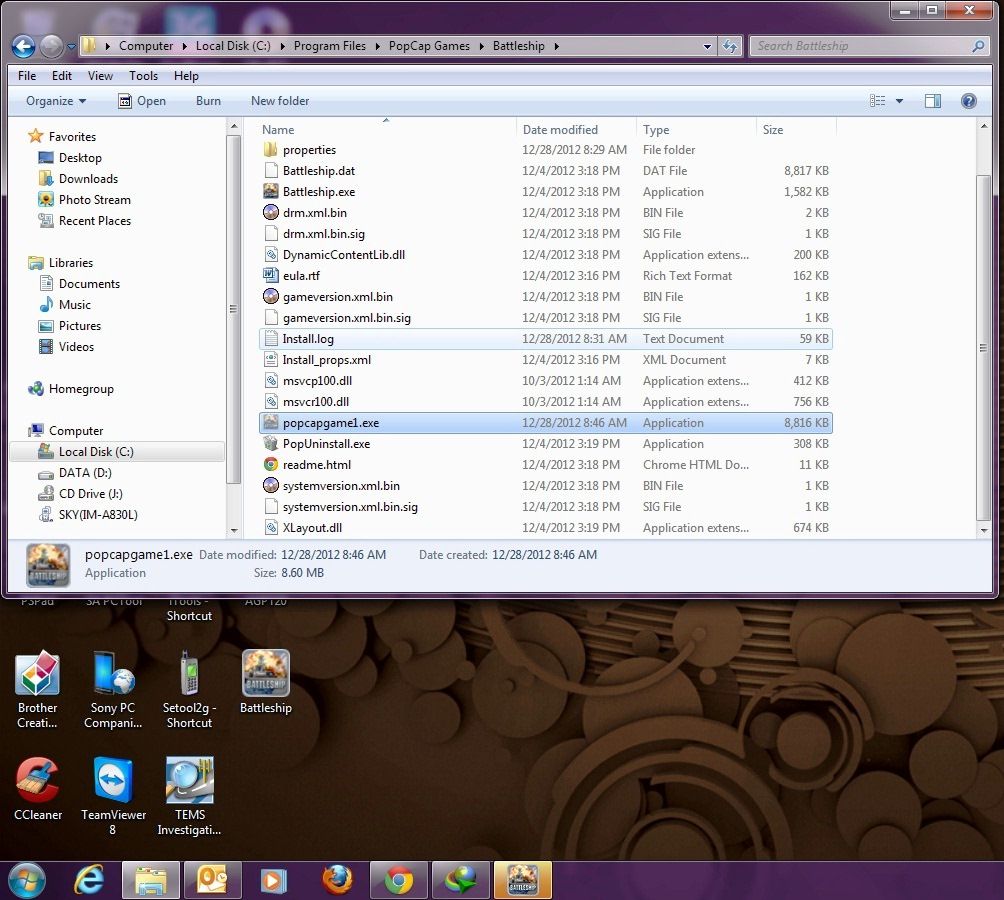Open Windows Media Player taskbar icon
Image resolution: width=1004 pixels, height=900 pixels.
pos(274,880)
